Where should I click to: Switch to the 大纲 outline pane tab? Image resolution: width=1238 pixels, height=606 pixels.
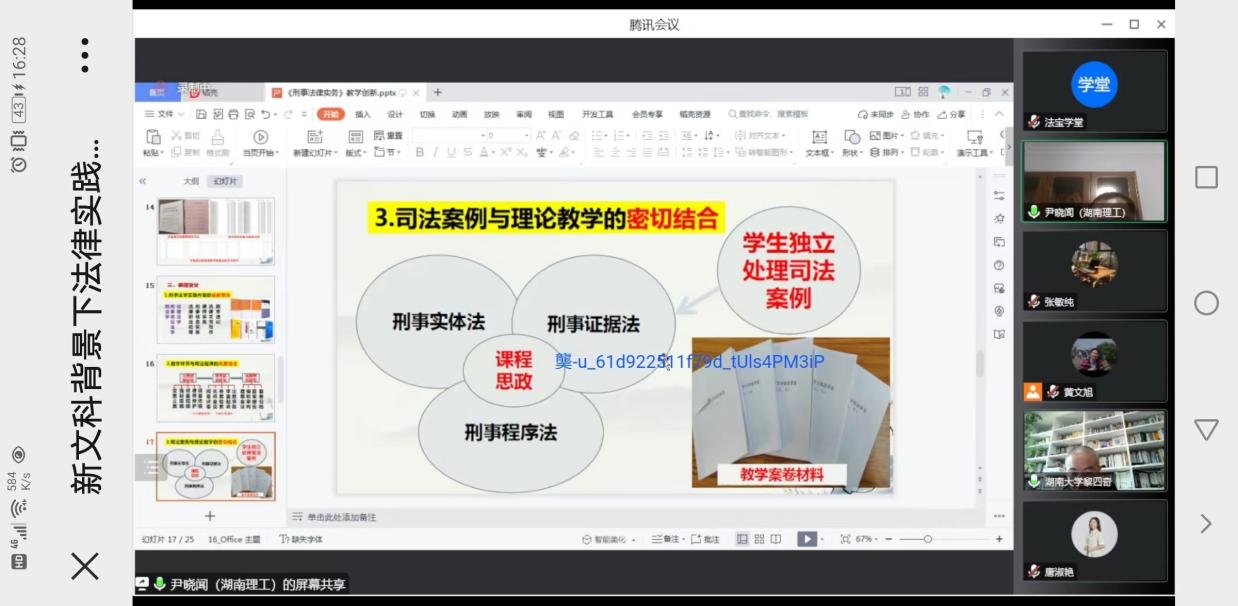(191, 181)
